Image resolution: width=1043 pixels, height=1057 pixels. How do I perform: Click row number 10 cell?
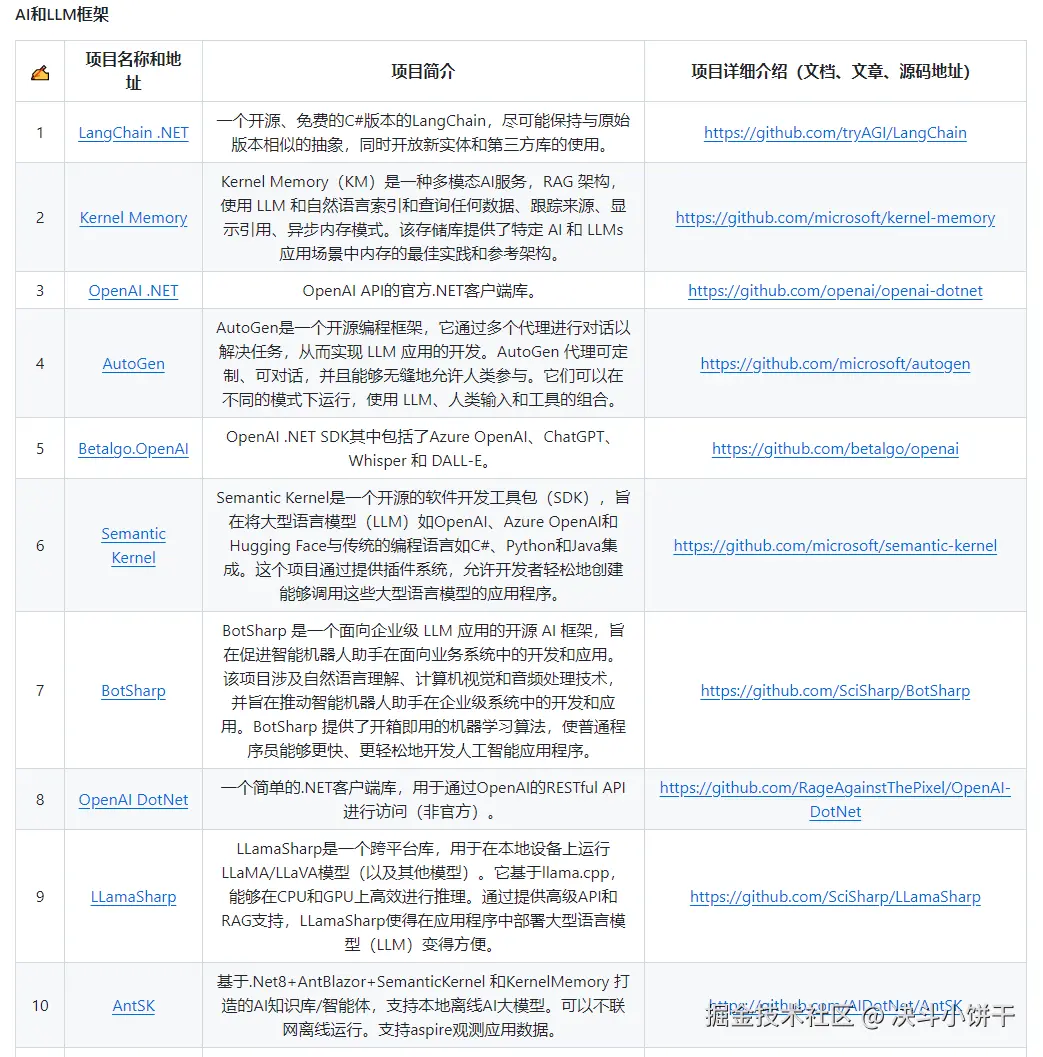[40, 1006]
